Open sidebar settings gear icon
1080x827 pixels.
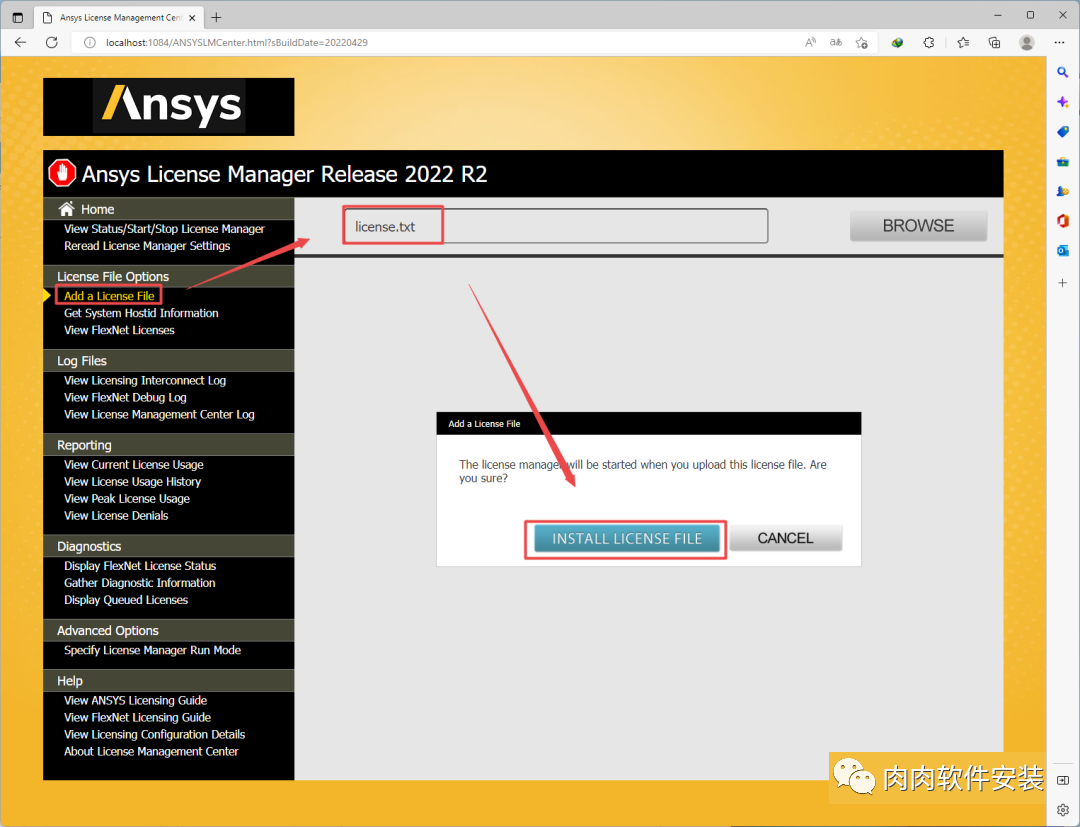pyautogui.click(x=1063, y=810)
